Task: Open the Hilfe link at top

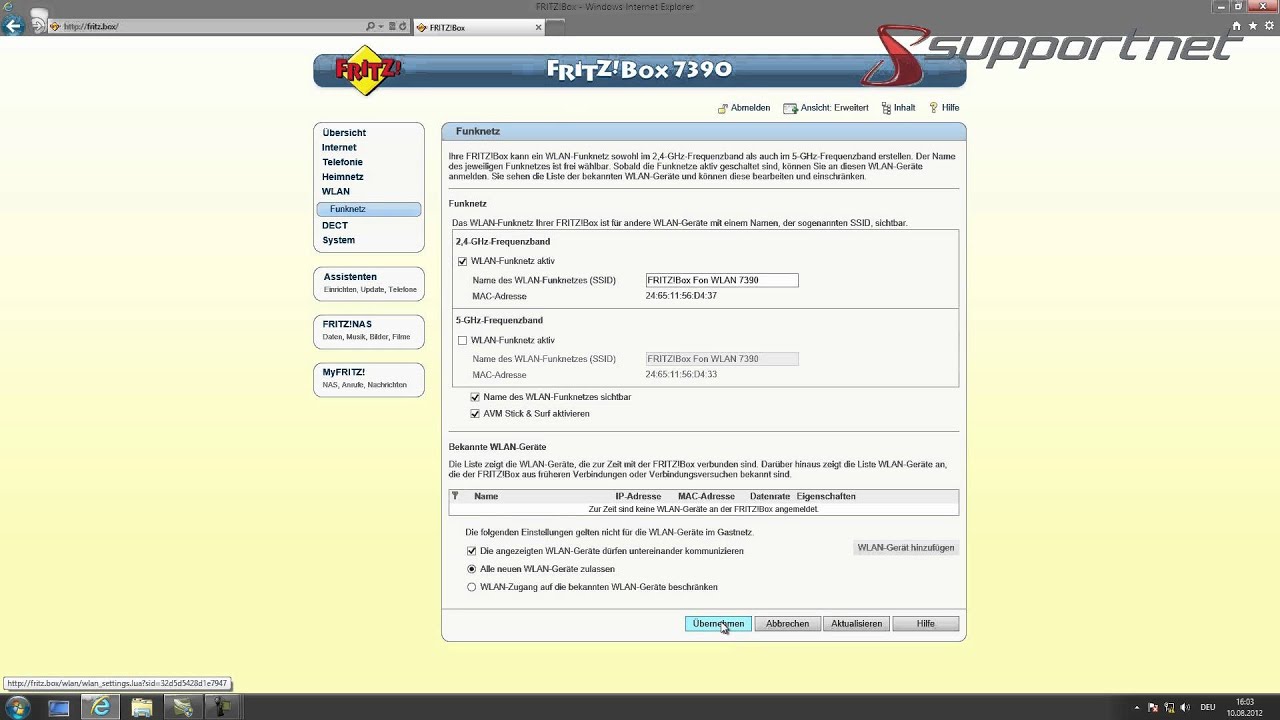Action: point(950,108)
